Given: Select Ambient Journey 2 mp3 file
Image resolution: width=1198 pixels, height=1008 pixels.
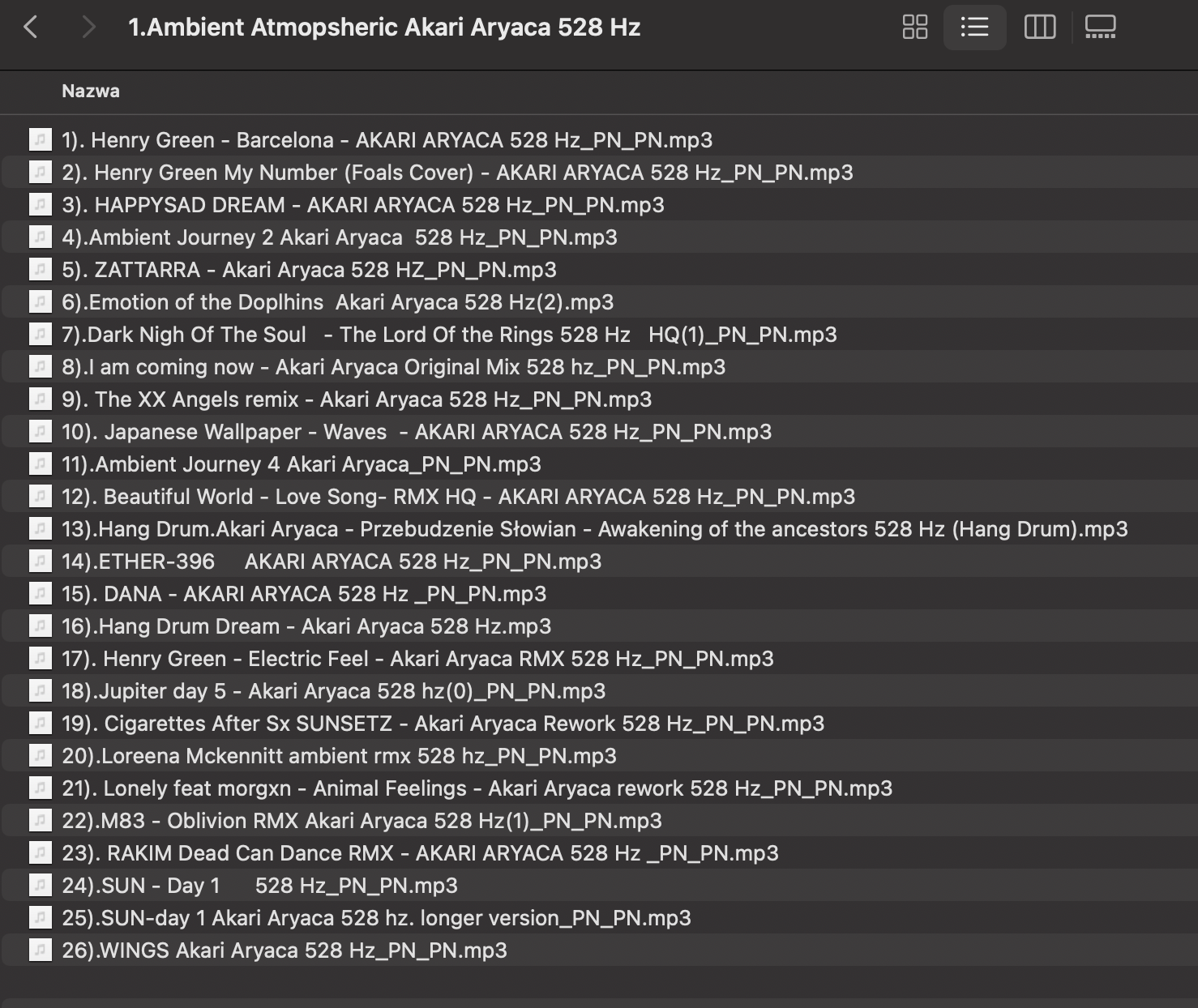Looking at the screenshot, I should pos(339,237).
